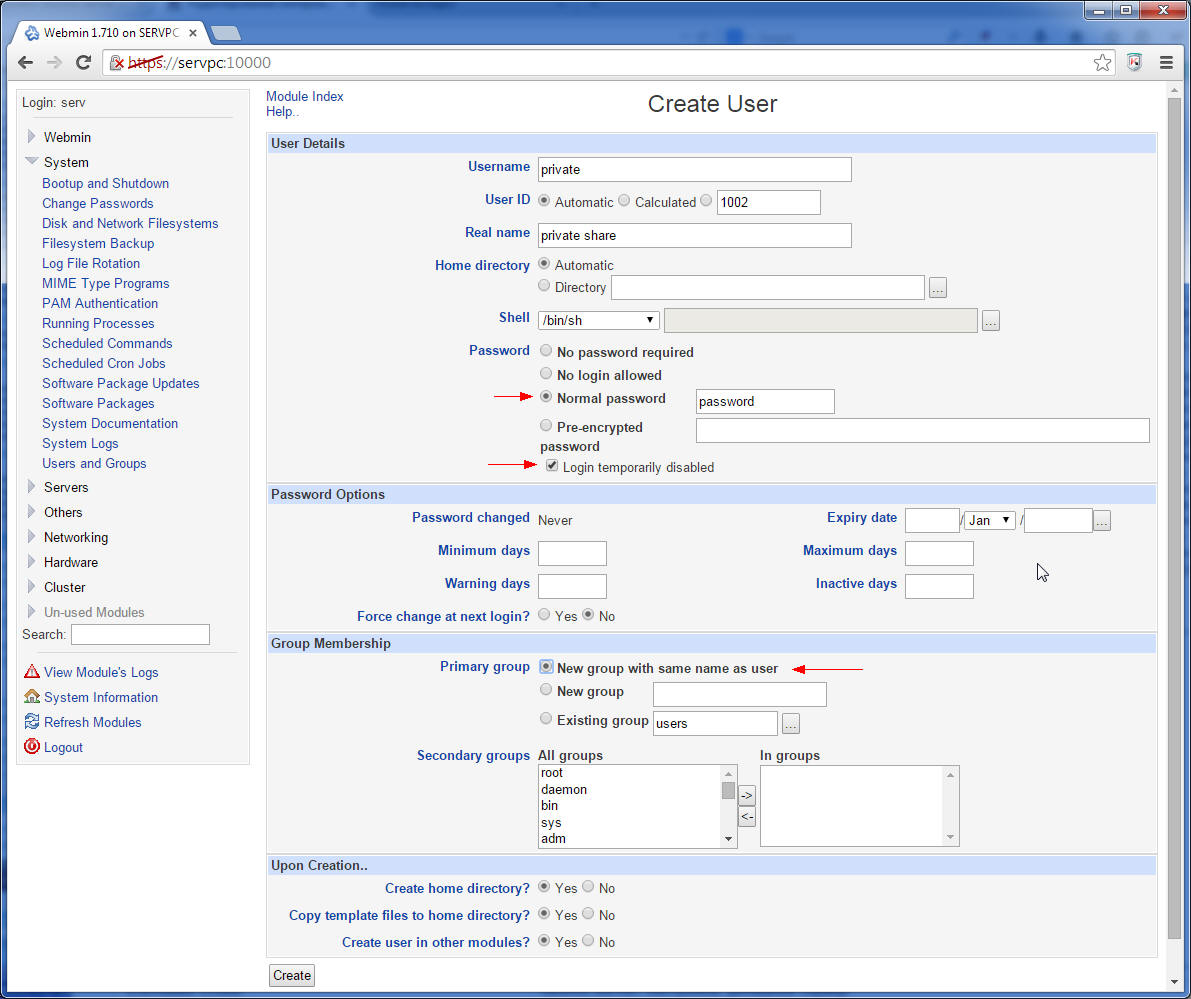Viewport: 1191px width, 999px height.
Task: Open the expiry month Jan dropdown
Action: tap(990, 520)
